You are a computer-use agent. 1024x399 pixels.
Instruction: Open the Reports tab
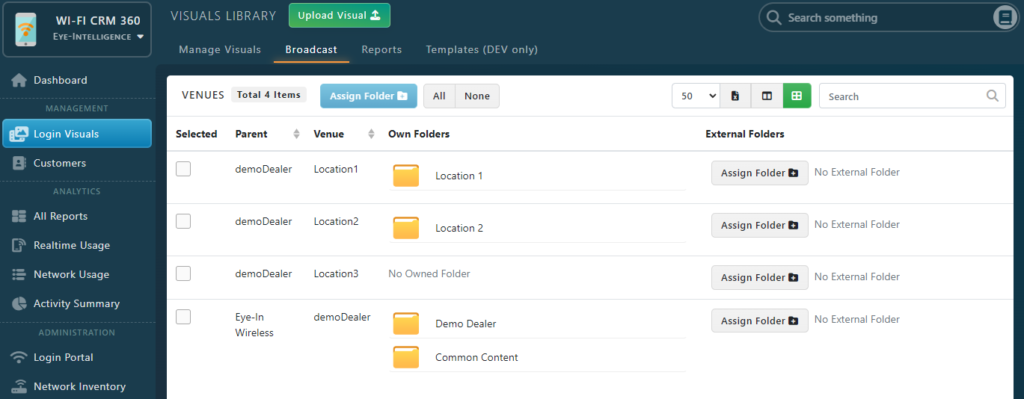381,50
